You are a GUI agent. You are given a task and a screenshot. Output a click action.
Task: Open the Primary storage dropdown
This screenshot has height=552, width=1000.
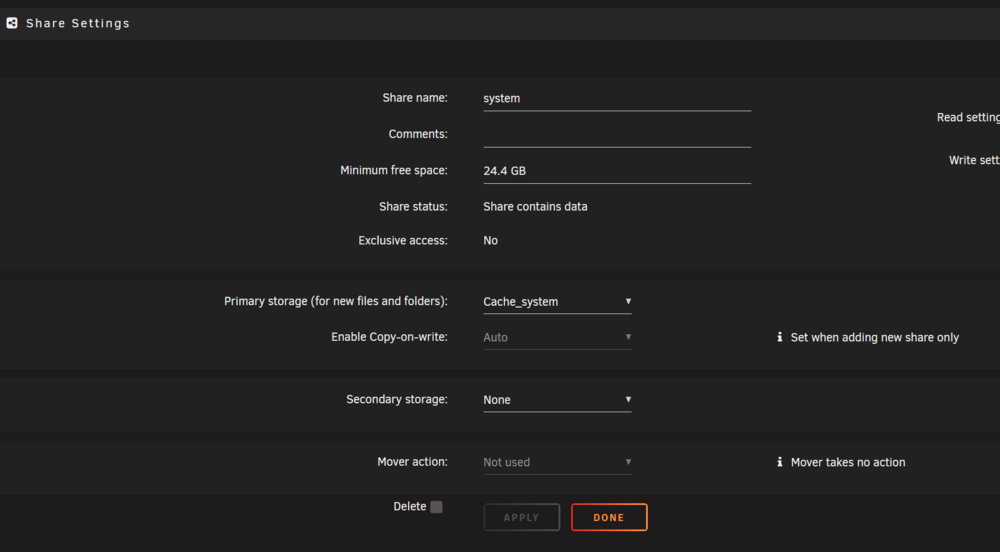pyautogui.click(x=557, y=301)
